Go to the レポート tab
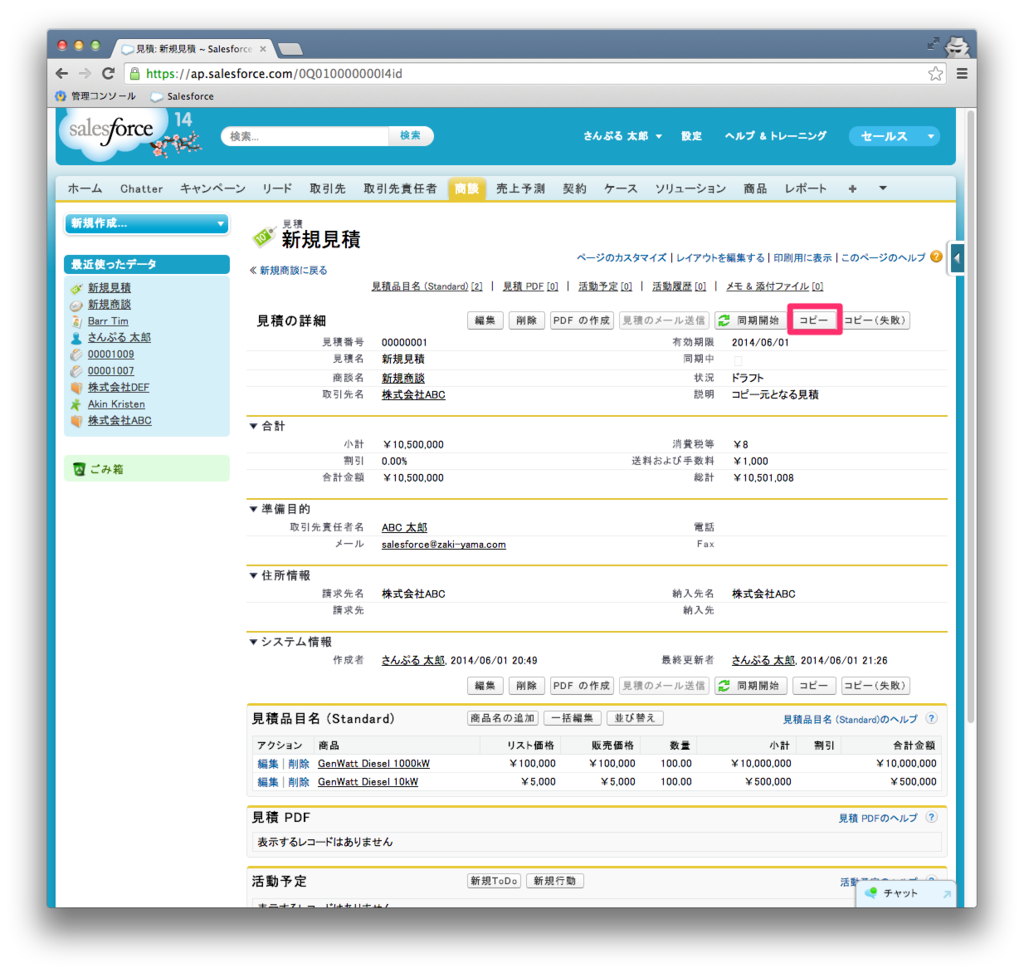Screen dimensions: 1024x973 point(805,189)
